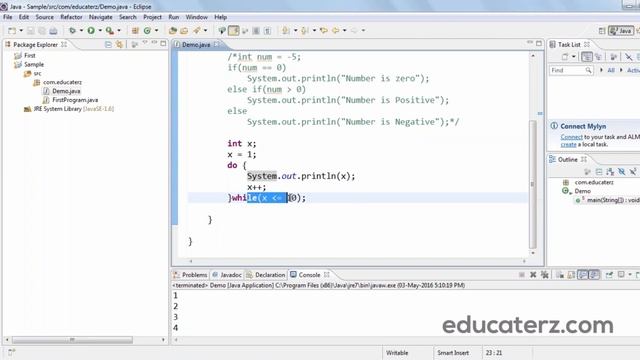This screenshot has height=360, width=640.
Task: Click the New Java Package icon
Action: click(x=135, y=31)
